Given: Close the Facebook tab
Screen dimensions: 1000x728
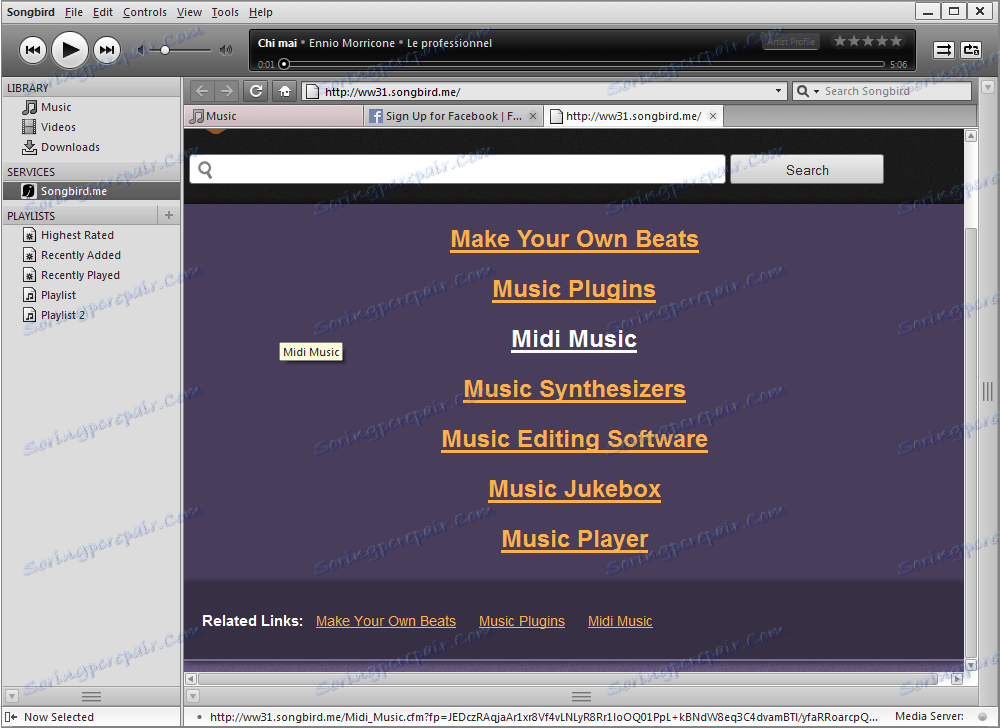Looking at the screenshot, I should pos(533,116).
